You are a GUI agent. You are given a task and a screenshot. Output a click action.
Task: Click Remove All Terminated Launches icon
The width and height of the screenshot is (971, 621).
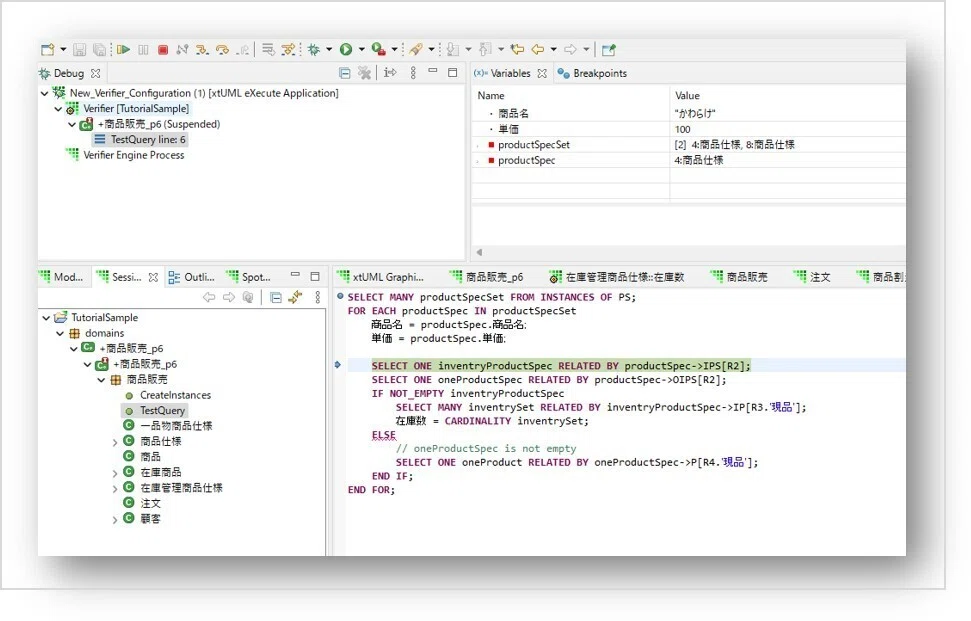pyautogui.click(x=365, y=73)
